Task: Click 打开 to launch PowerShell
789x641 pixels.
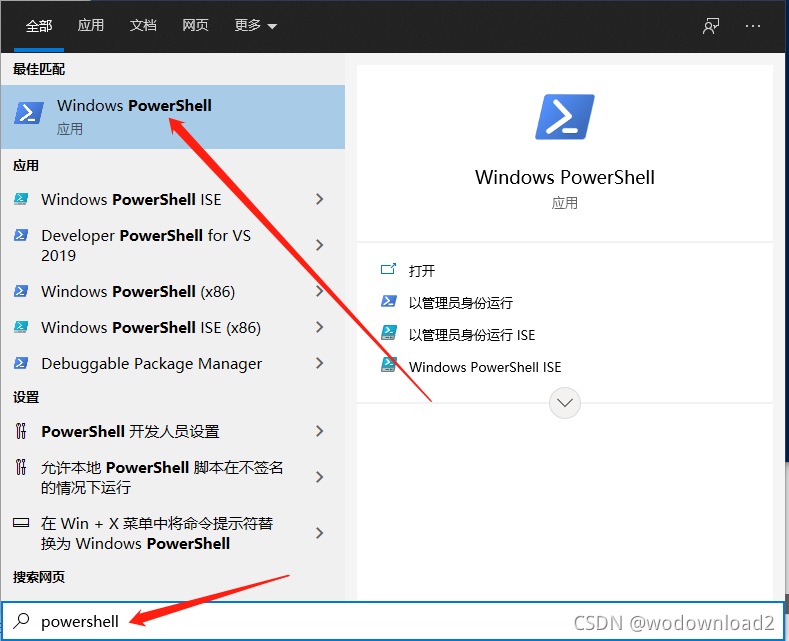Action: coord(422,271)
